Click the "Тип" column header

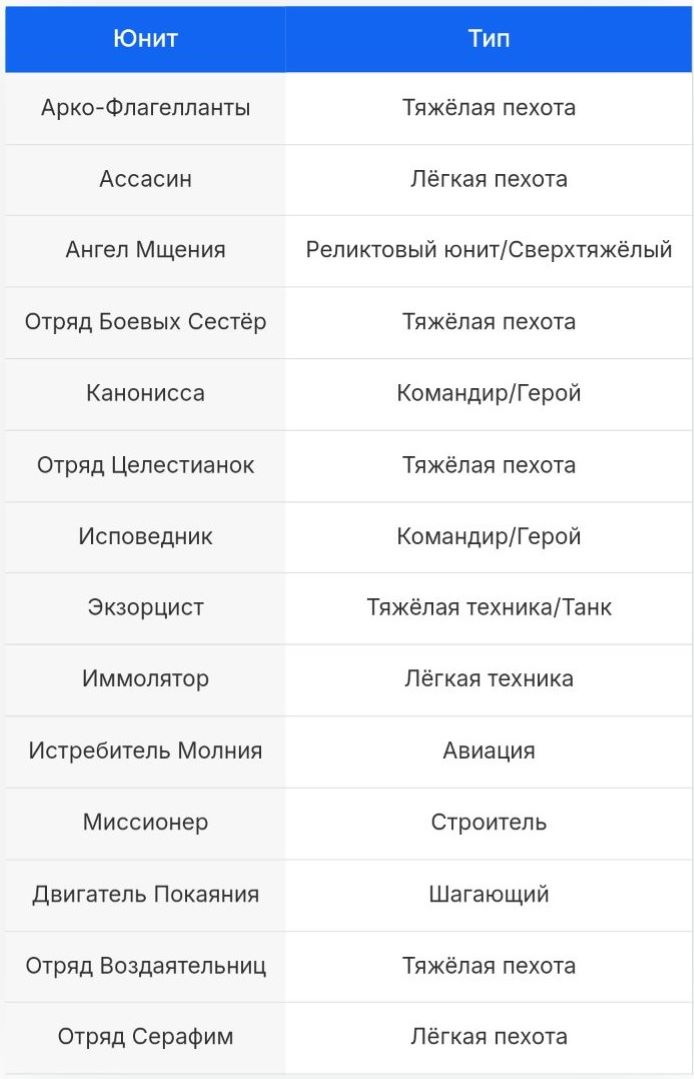489,39
